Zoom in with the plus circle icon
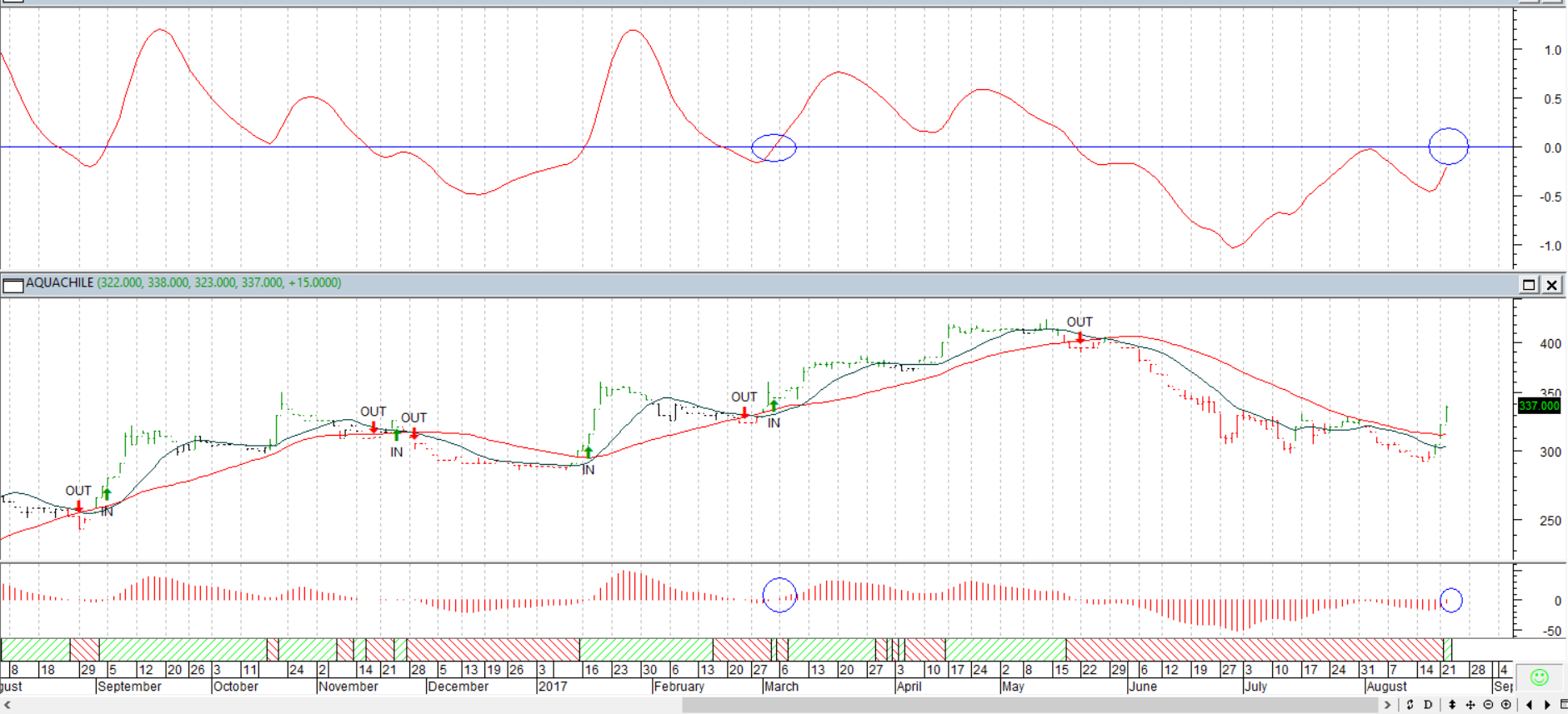Viewport: 1568px width, 714px height. pyautogui.click(x=1506, y=705)
